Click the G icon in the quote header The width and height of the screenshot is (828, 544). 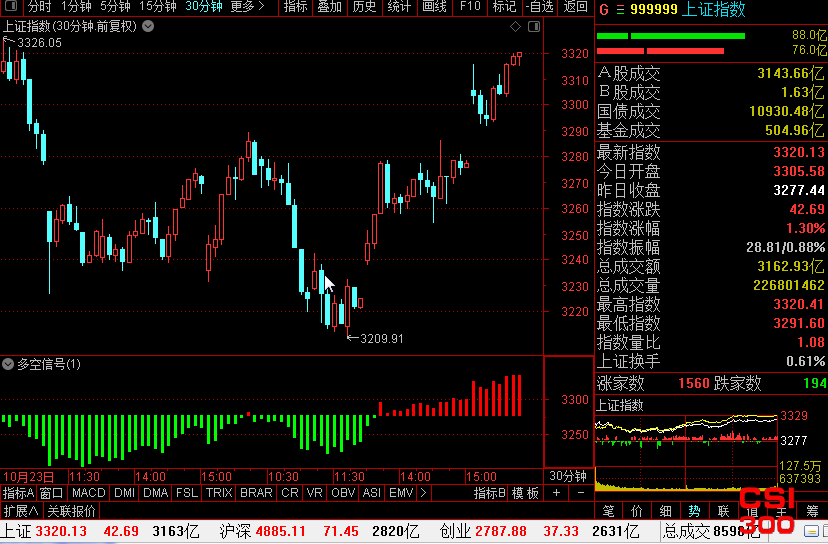(604, 10)
